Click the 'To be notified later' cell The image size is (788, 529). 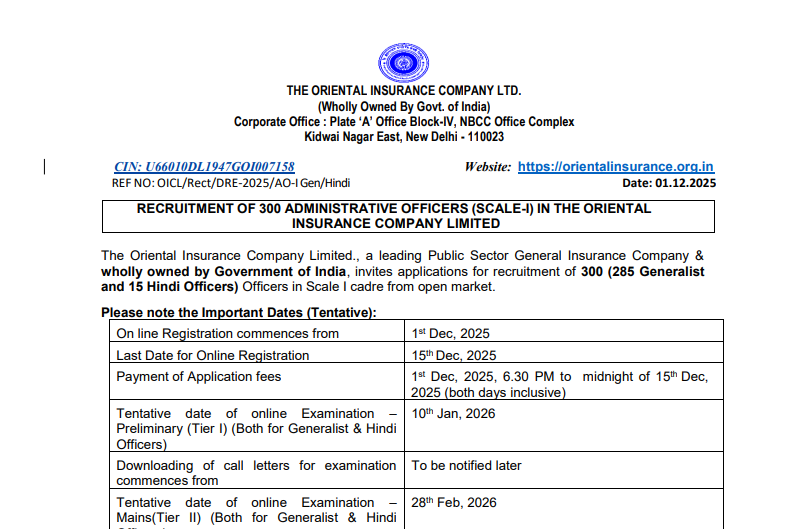point(467,465)
